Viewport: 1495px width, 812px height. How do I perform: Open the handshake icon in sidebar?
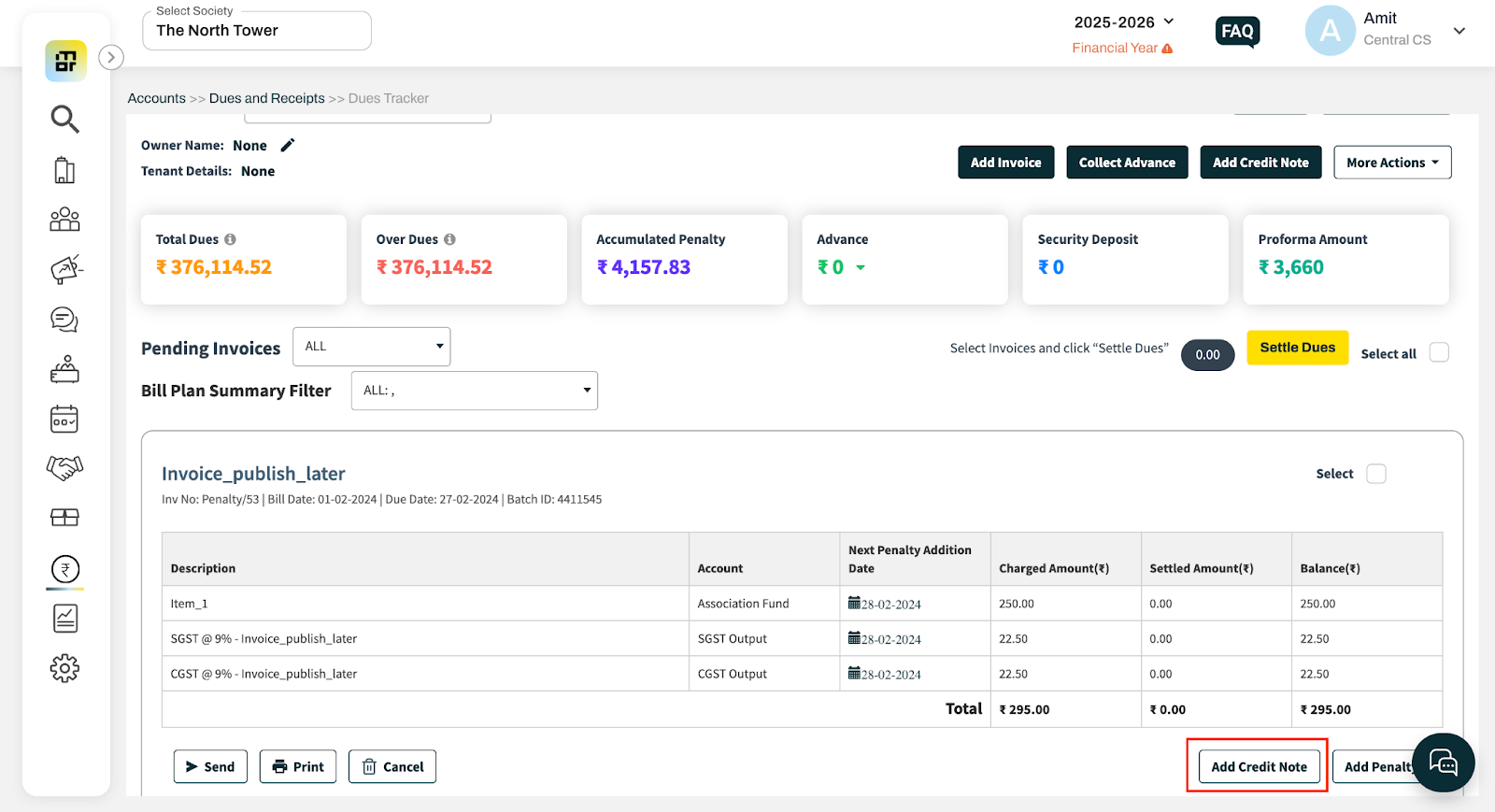[x=64, y=467]
